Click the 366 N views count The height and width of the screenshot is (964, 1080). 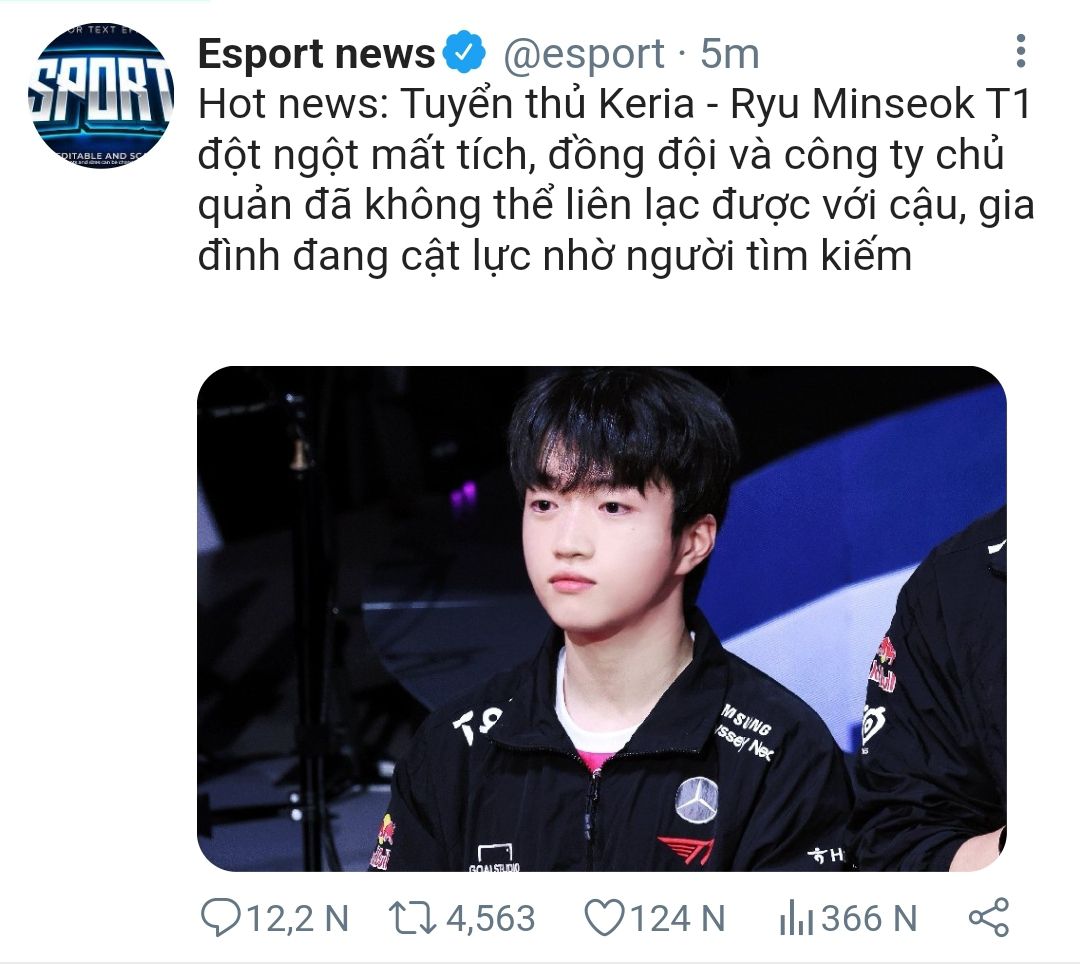[x=869, y=919]
